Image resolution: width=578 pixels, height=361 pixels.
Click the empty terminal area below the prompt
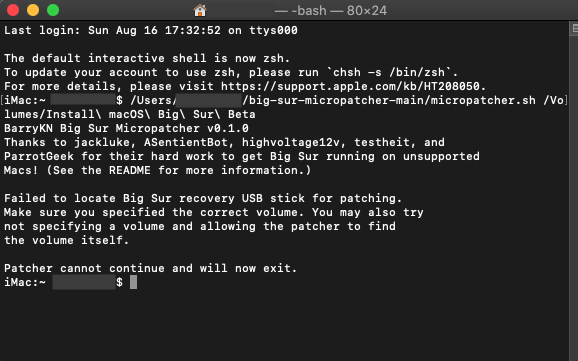point(284,324)
